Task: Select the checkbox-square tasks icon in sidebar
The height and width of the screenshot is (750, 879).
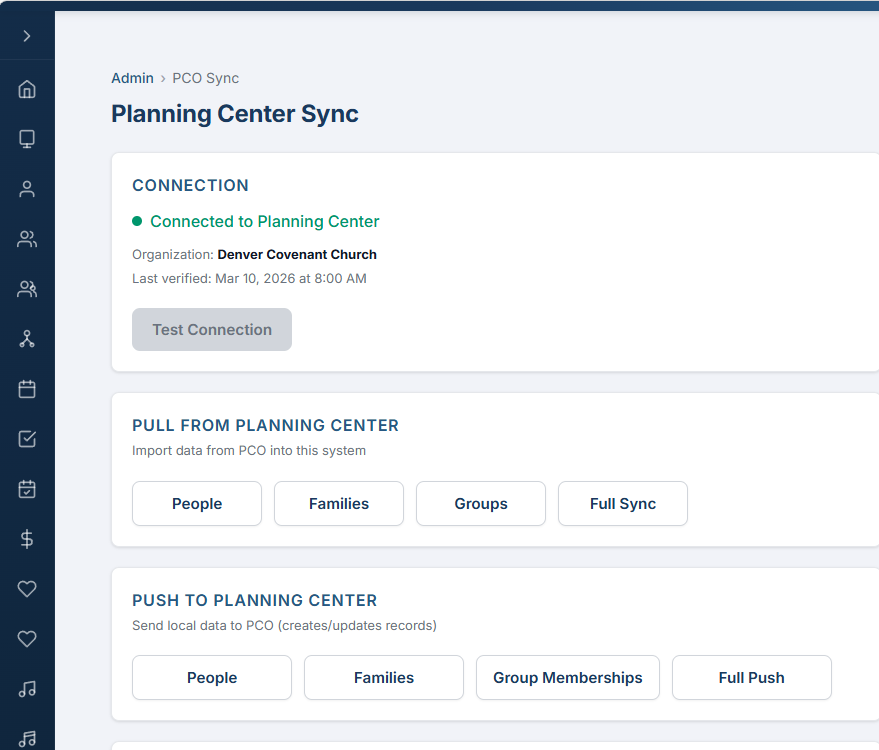Action: click(27, 439)
